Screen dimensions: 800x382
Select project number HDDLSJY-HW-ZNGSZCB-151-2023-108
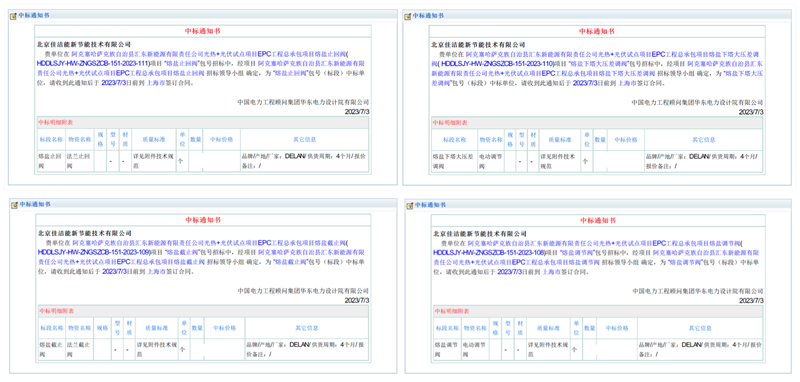point(489,252)
